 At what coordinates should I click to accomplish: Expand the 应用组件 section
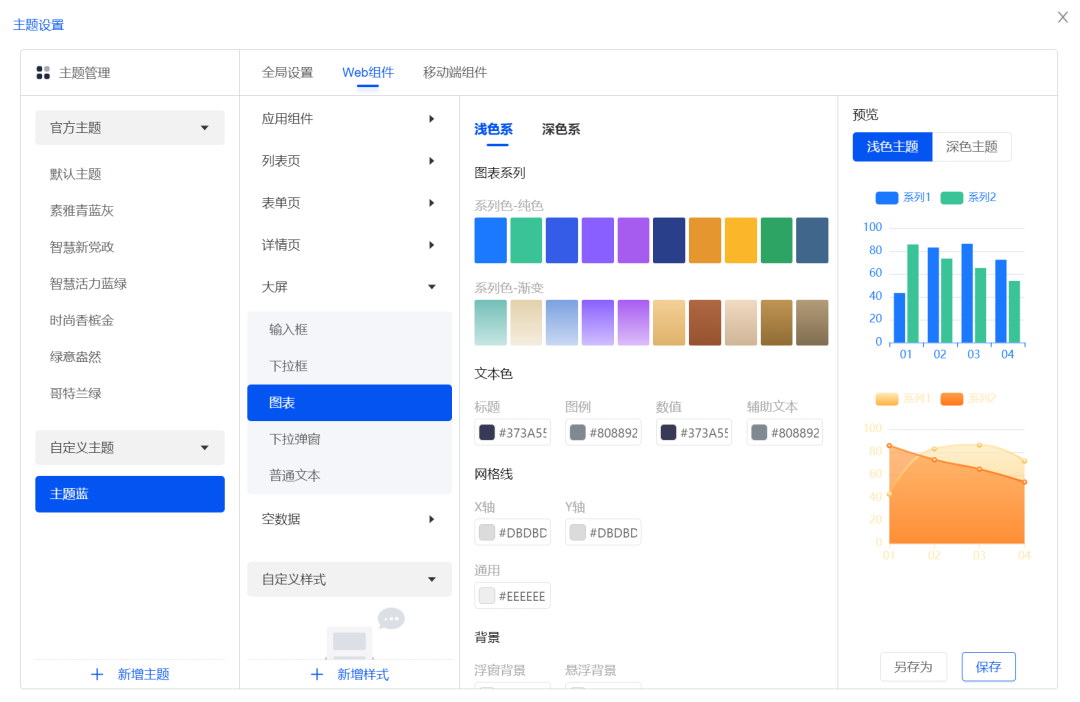(349, 118)
